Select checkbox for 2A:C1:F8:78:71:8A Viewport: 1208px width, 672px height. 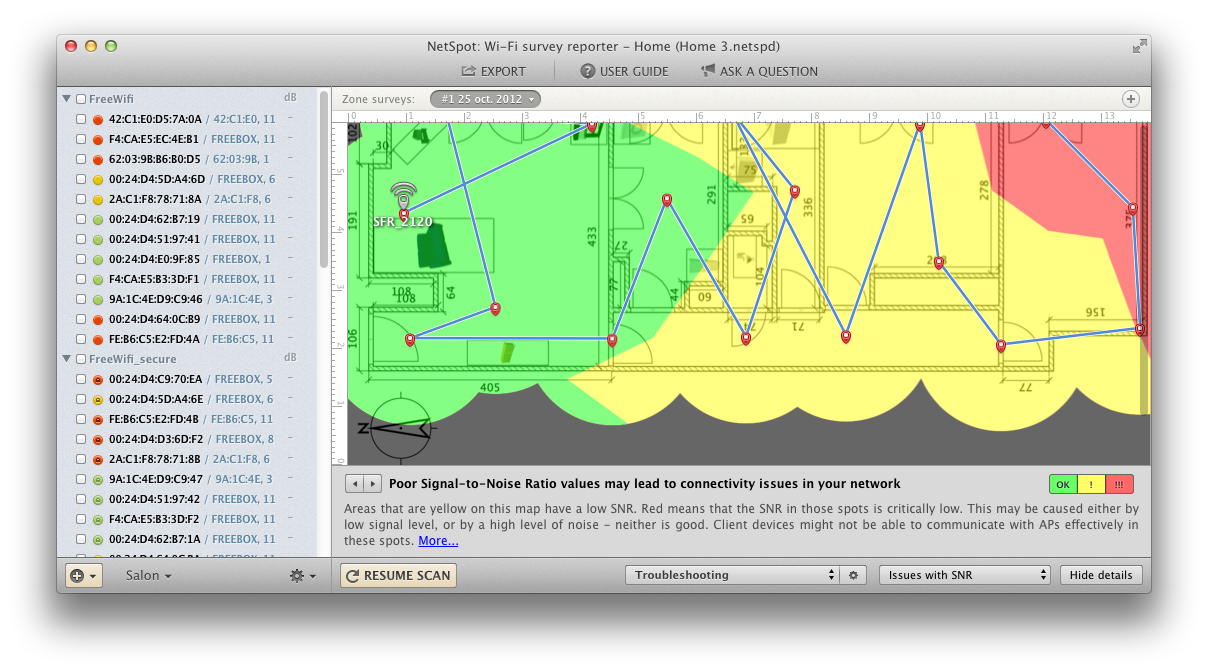tap(81, 199)
